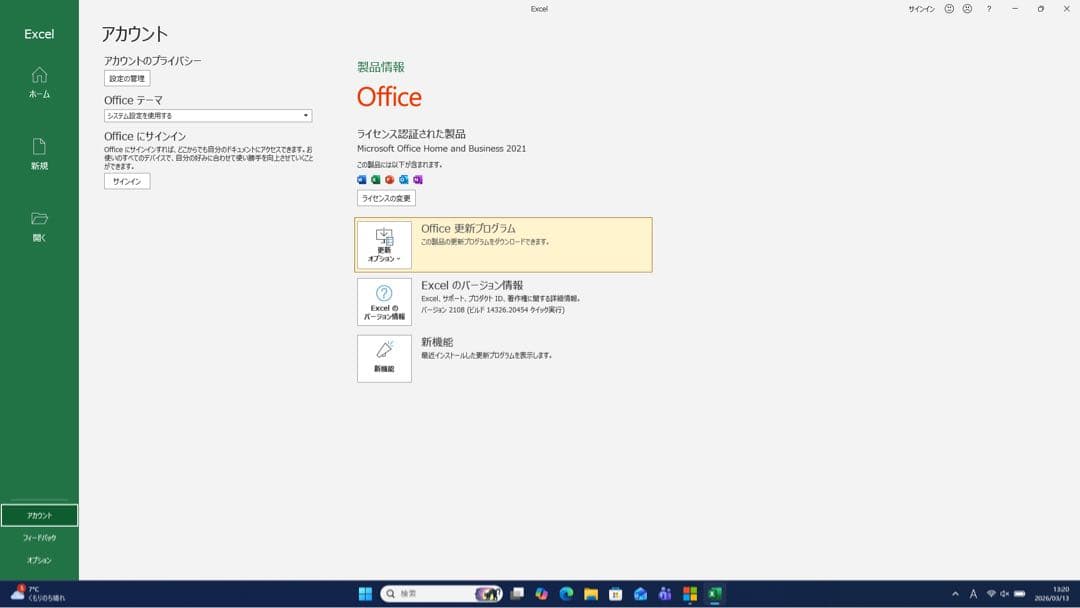Open the colorful Microsoft tiles taskbar icon

coord(689,594)
